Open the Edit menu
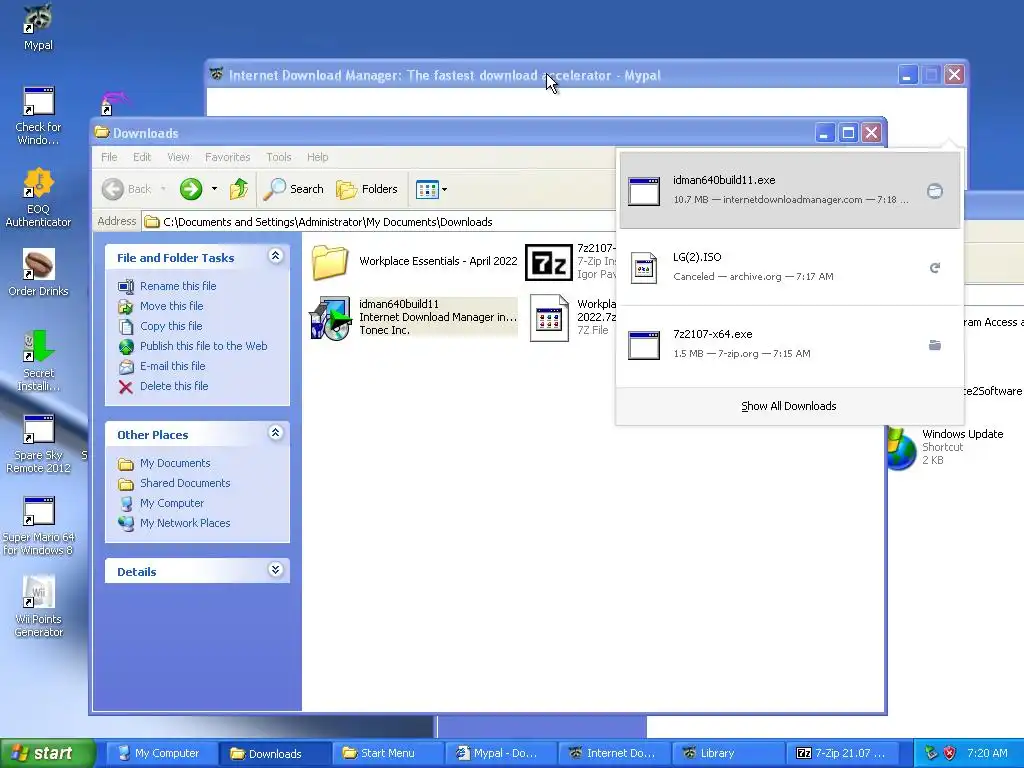Image resolution: width=1024 pixels, height=768 pixels. click(142, 157)
